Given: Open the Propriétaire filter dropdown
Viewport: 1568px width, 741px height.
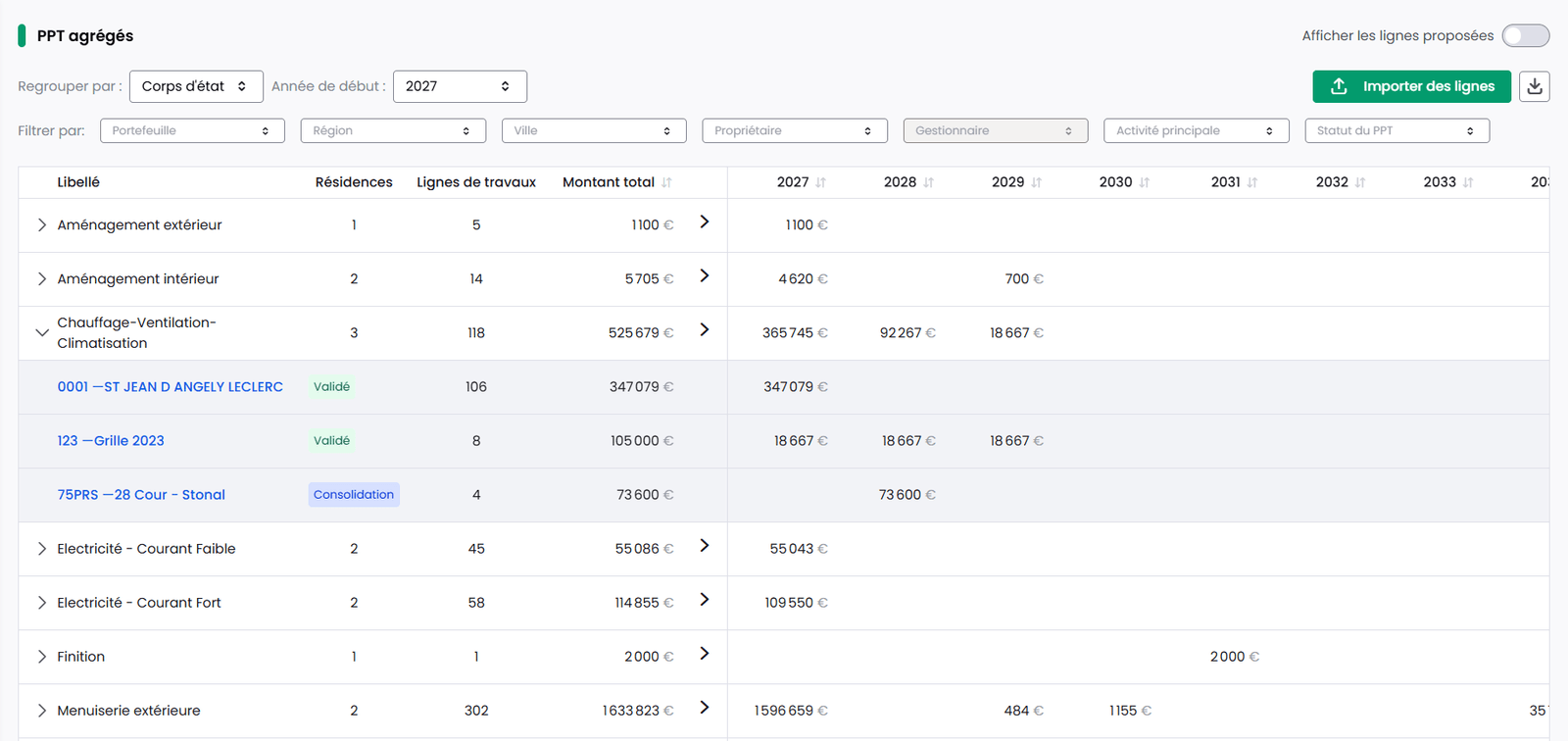Looking at the screenshot, I should 795,130.
